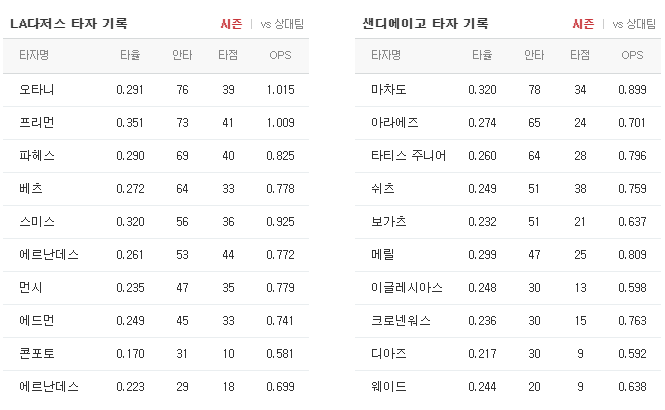Click batter 크로넨워스
Screen dimensions: 665x410
coord(401,321)
